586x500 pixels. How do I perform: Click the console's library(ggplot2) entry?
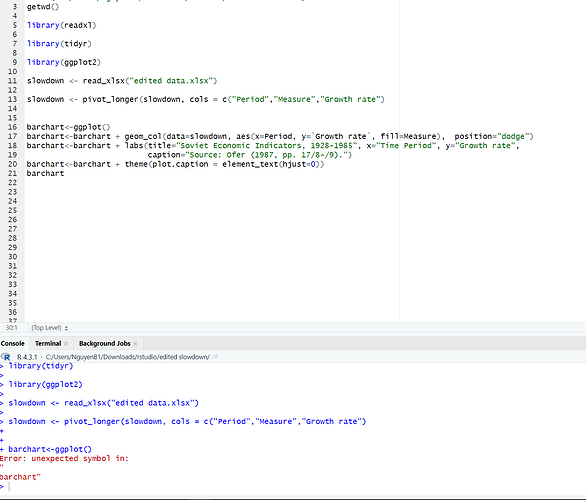click(45, 385)
